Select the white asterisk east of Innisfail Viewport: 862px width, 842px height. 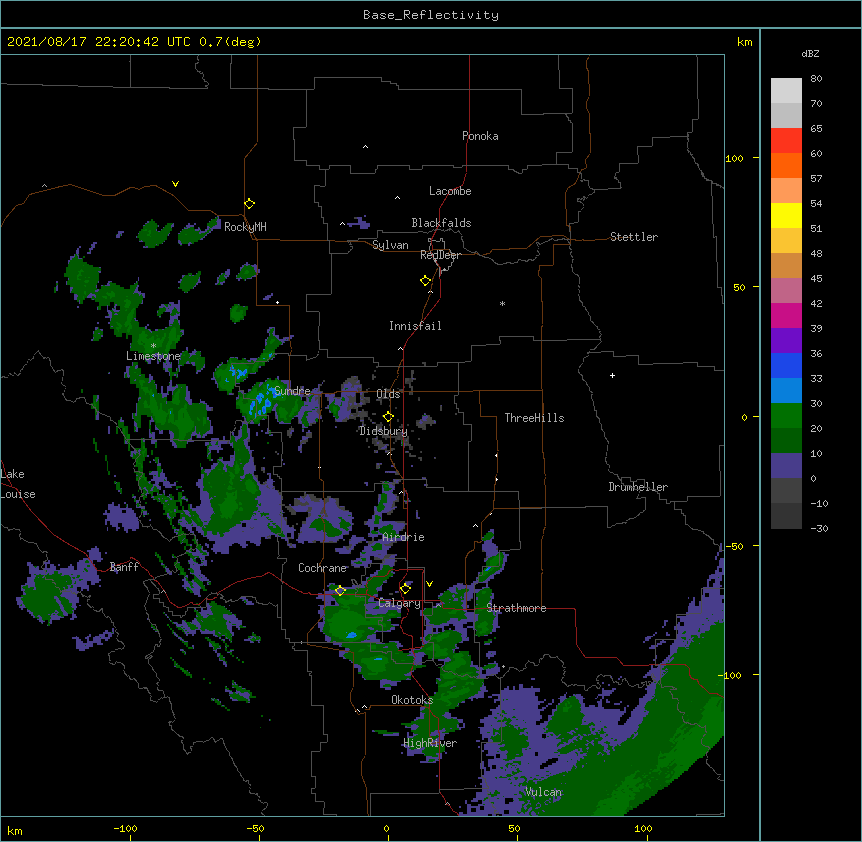pyautogui.click(x=502, y=303)
